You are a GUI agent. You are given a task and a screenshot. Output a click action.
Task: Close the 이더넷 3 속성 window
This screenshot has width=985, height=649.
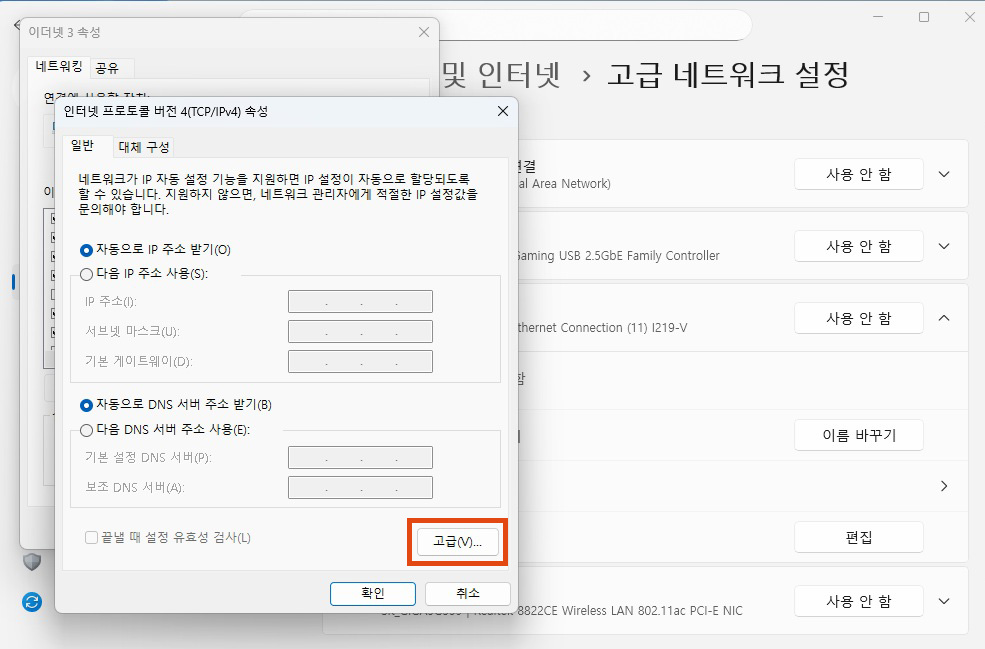click(x=423, y=32)
